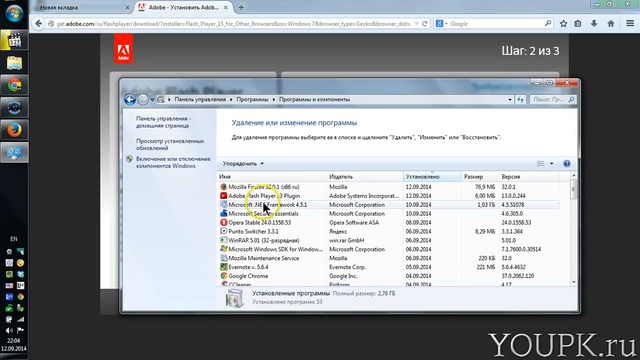Select Microsoft Security Essentials row
This screenshot has width=640, height=360.
click(x=388, y=214)
